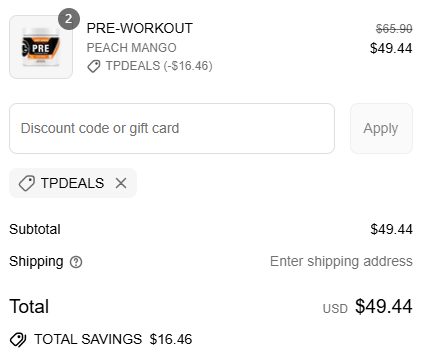Click the Apply discount button
Image resolution: width=428 pixels, height=363 pixels.
(x=381, y=128)
